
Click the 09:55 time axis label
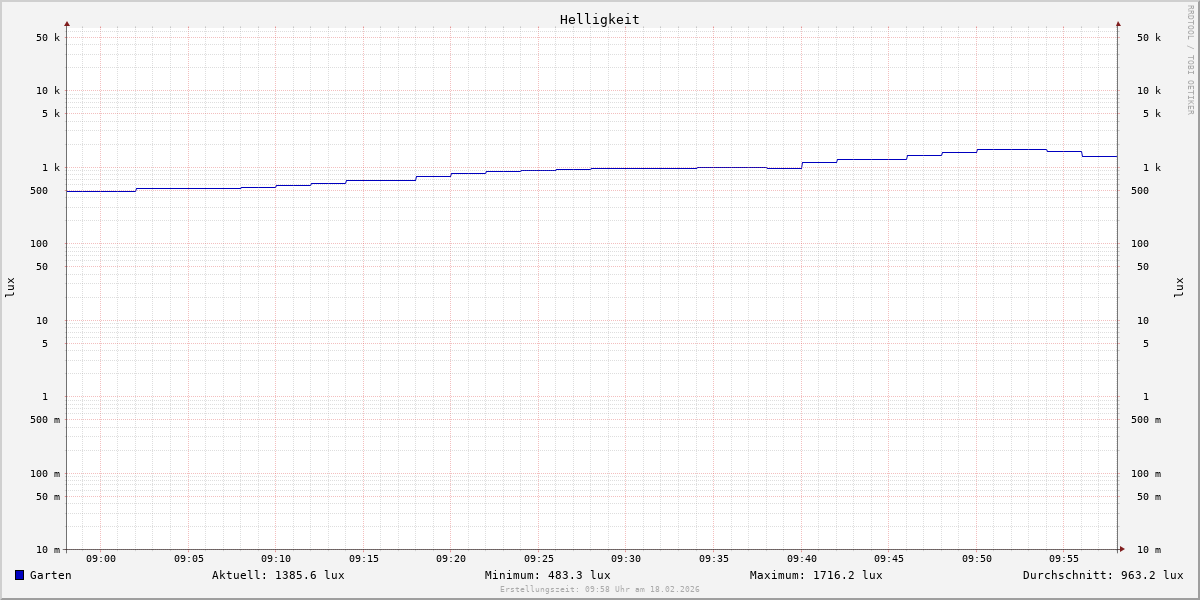(1064, 559)
